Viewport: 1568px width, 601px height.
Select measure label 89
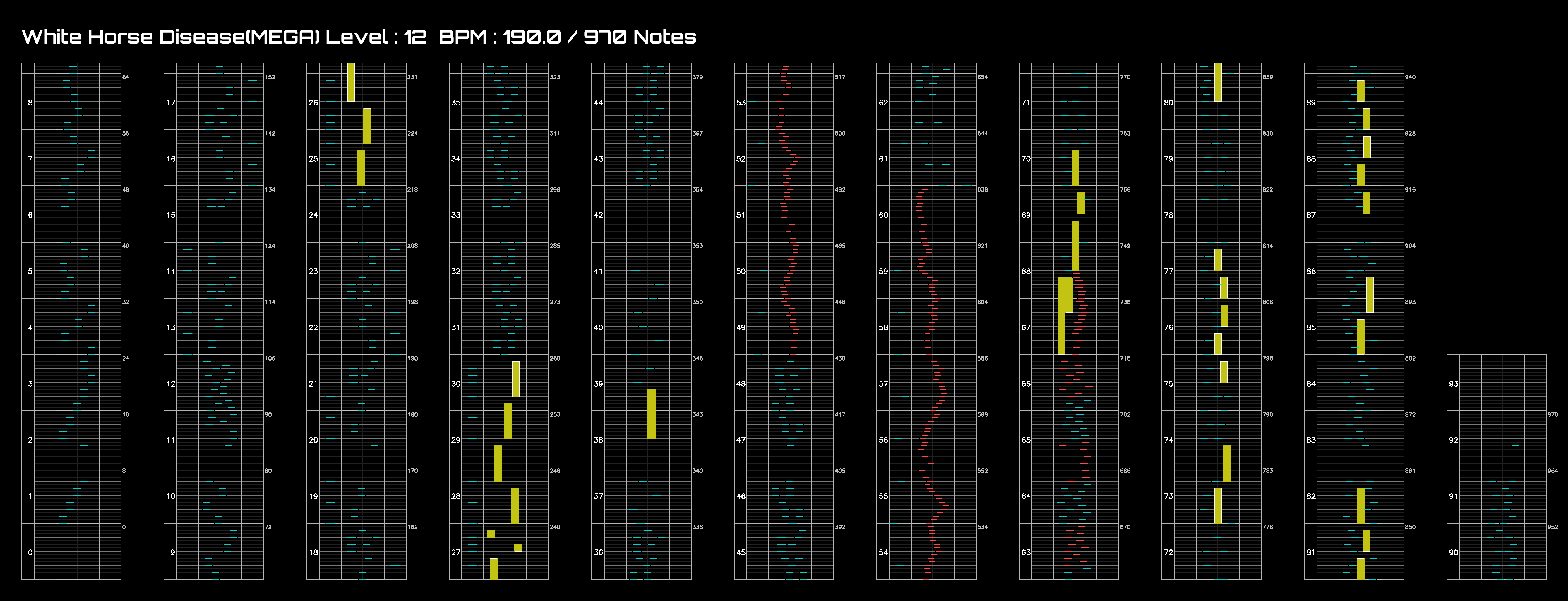click(x=1310, y=102)
